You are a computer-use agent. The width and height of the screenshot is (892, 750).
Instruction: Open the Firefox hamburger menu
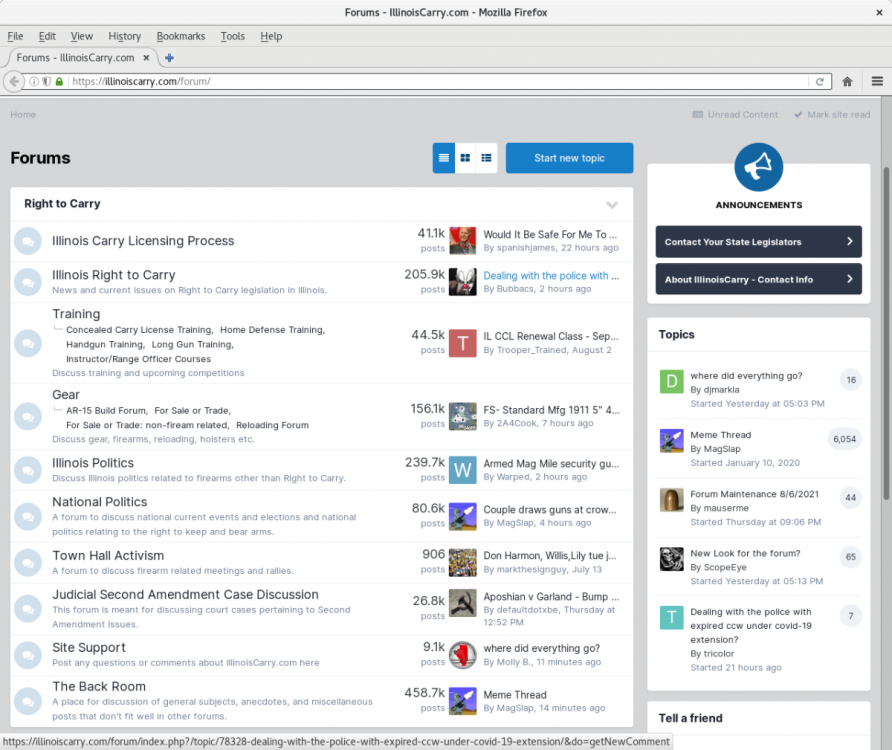coord(877,81)
